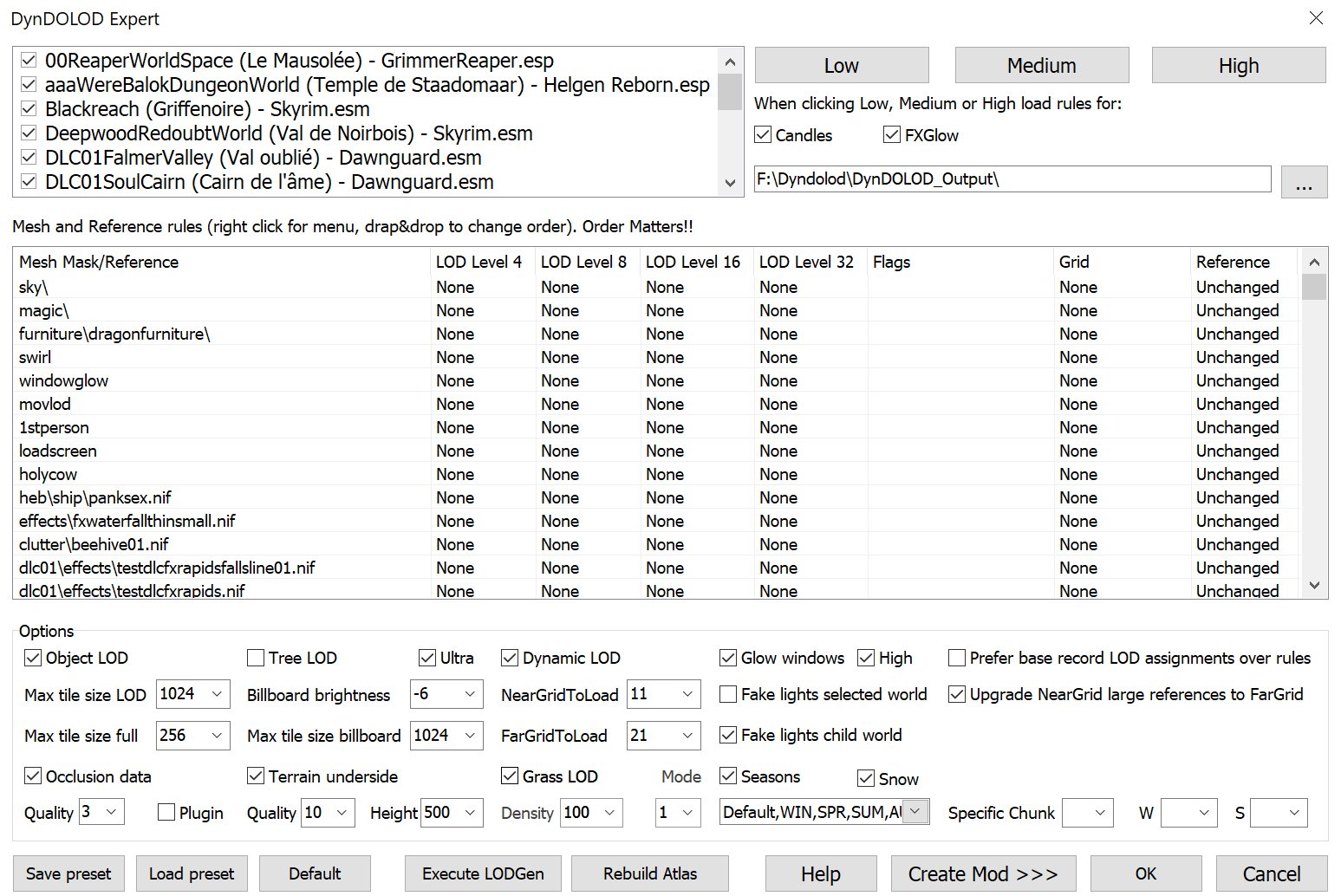Enable Fake lights selected world
This screenshot has width=1341, height=896.
[x=728, y=694]
